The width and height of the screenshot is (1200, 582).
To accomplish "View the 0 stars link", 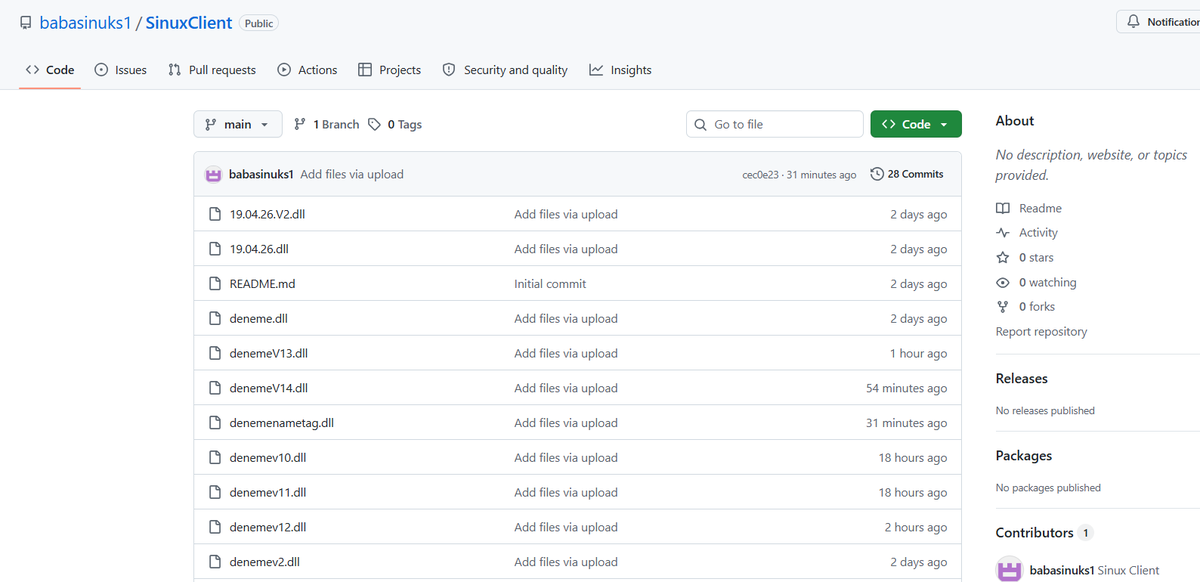I will point(1025,258).
